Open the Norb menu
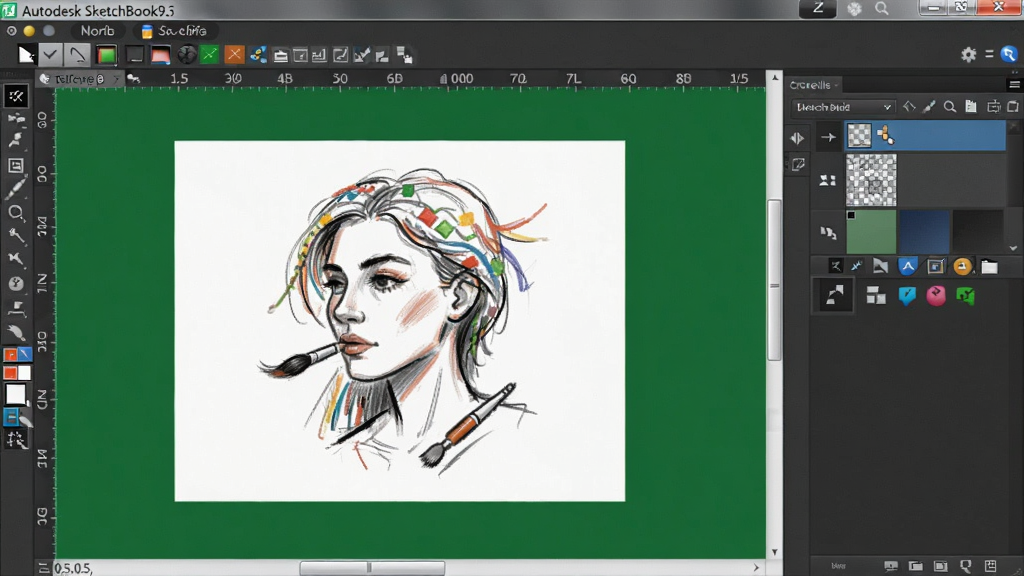This screenshot has width=1024, height=576. (97, 31)
